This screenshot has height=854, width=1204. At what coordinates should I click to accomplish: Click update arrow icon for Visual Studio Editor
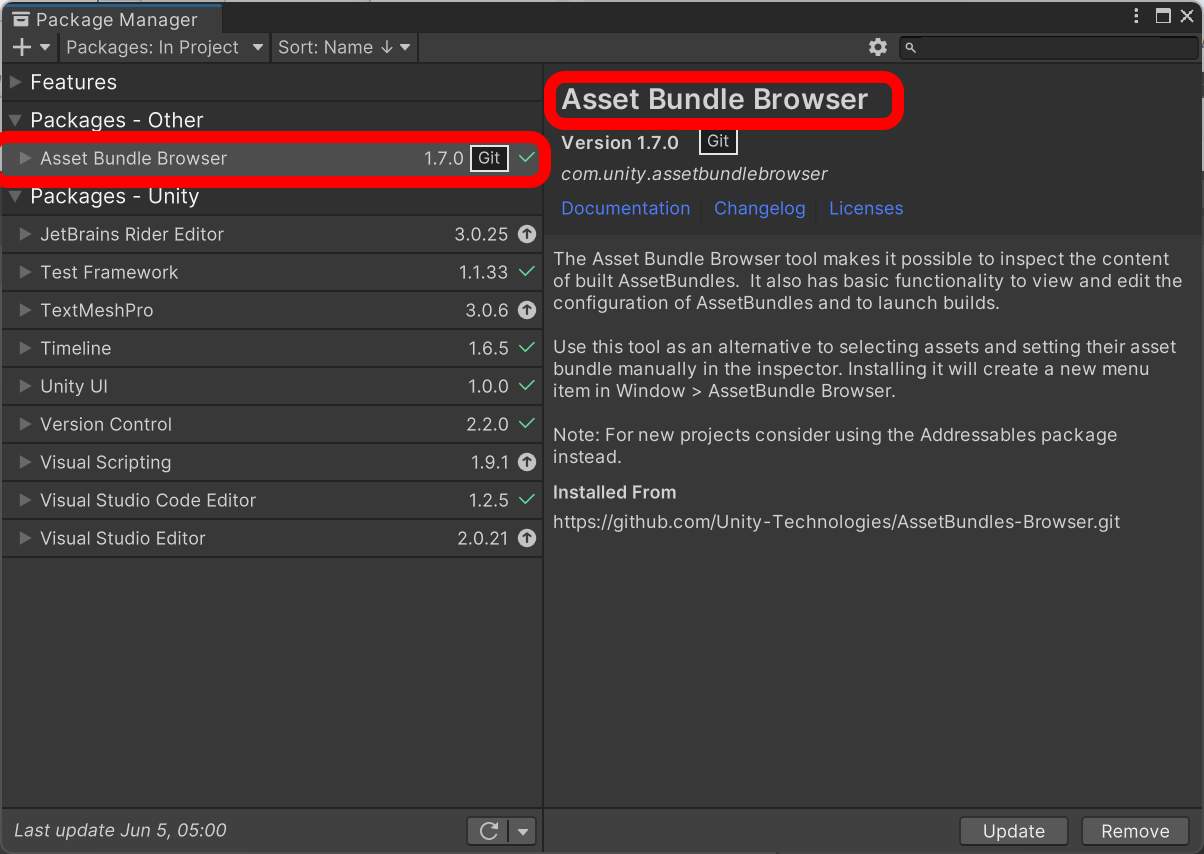527,538
